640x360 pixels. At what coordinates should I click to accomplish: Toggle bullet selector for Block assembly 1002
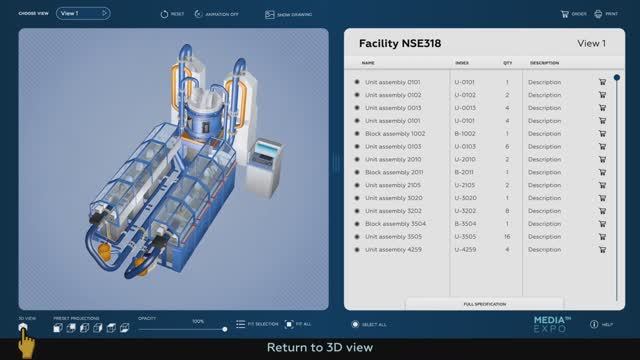click(357, 133)
